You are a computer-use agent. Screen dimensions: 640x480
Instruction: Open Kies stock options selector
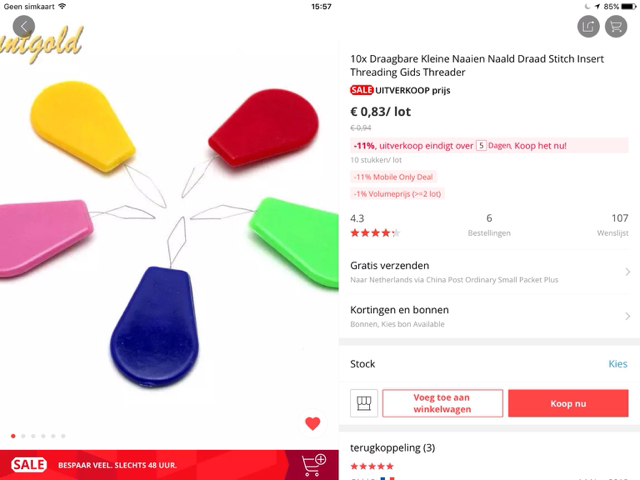(x=618, y=364)
